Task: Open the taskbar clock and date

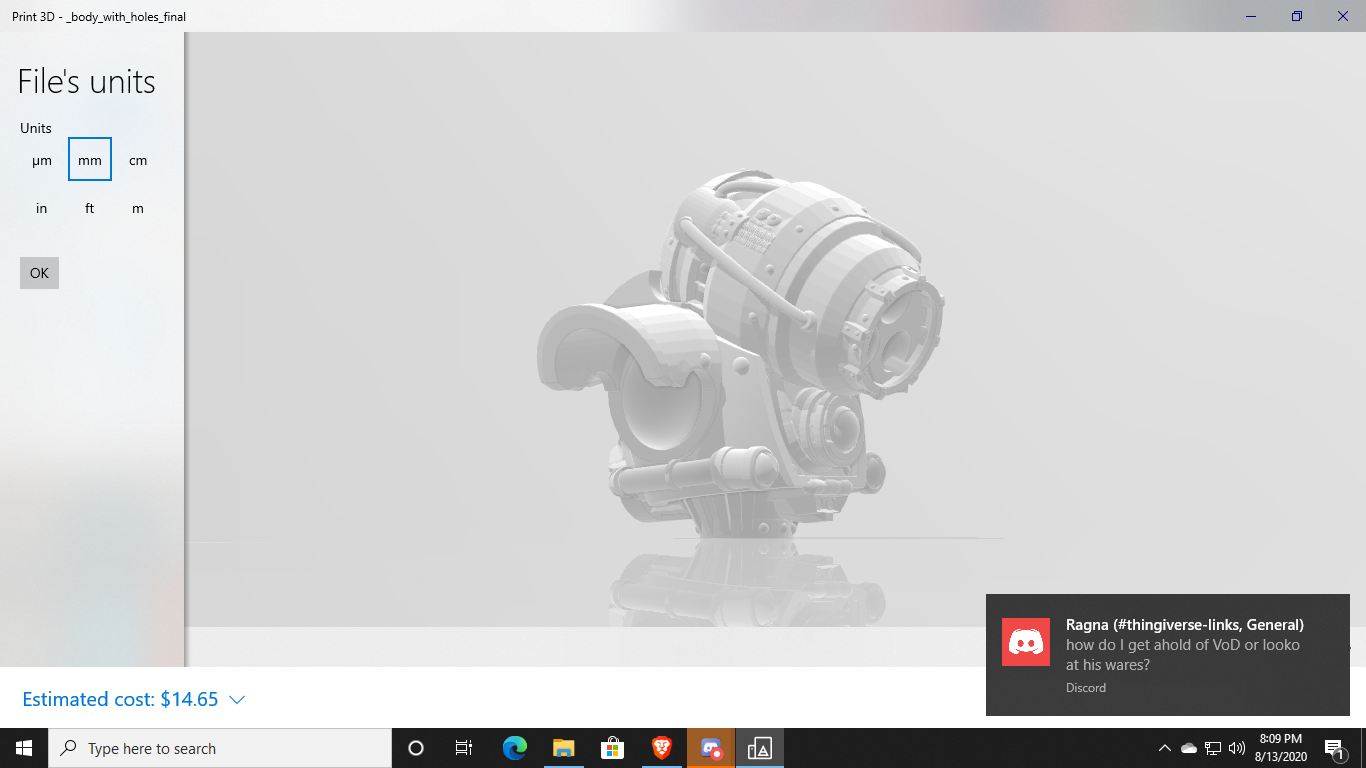Action: click(1279, 748)
